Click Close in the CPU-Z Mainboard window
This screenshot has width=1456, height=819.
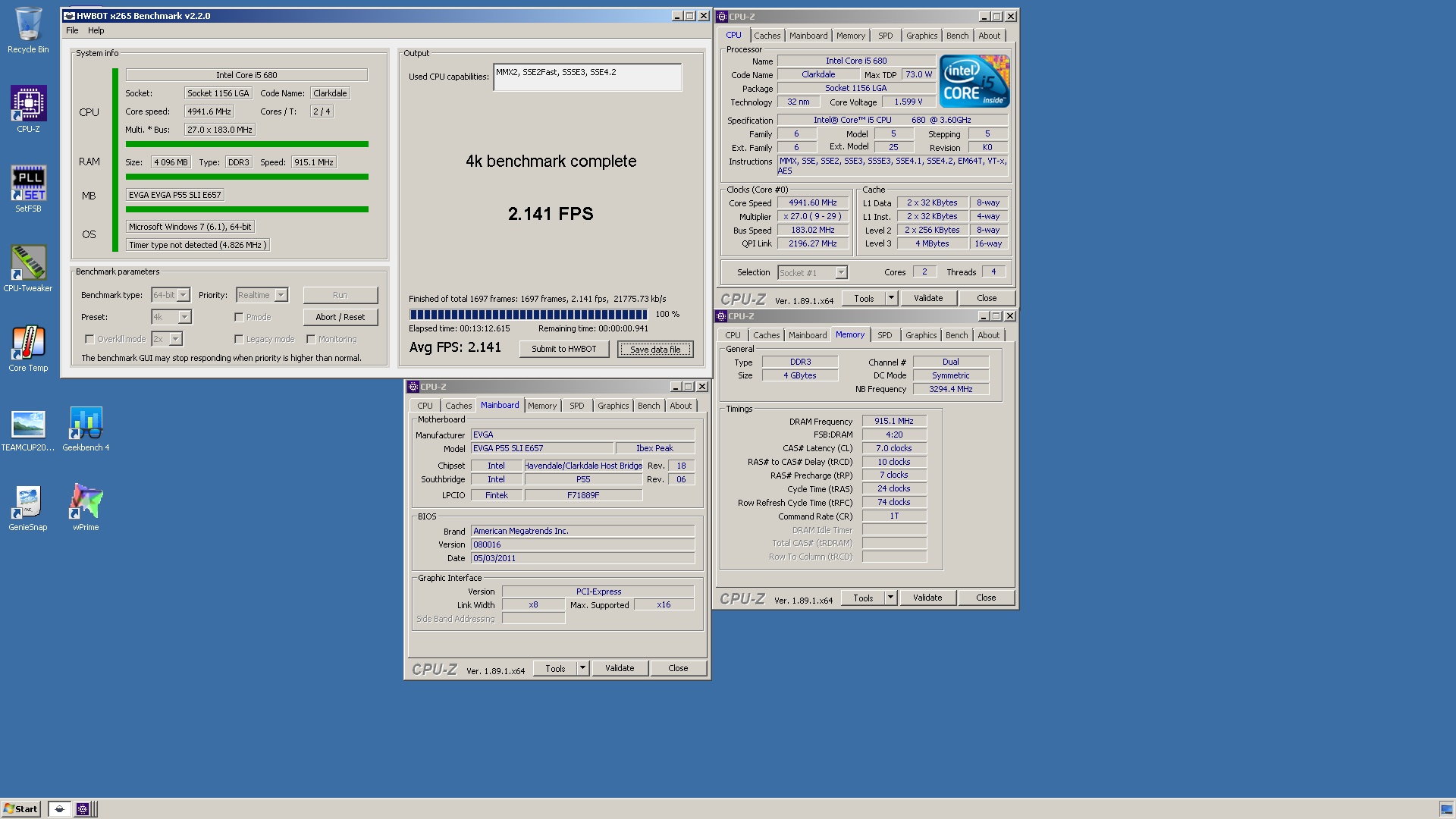pyautogui.click(x=678, y=668)
